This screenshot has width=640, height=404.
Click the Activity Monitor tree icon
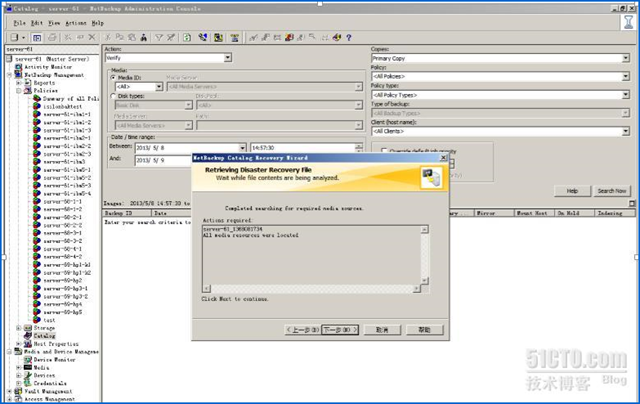[18, 67]
